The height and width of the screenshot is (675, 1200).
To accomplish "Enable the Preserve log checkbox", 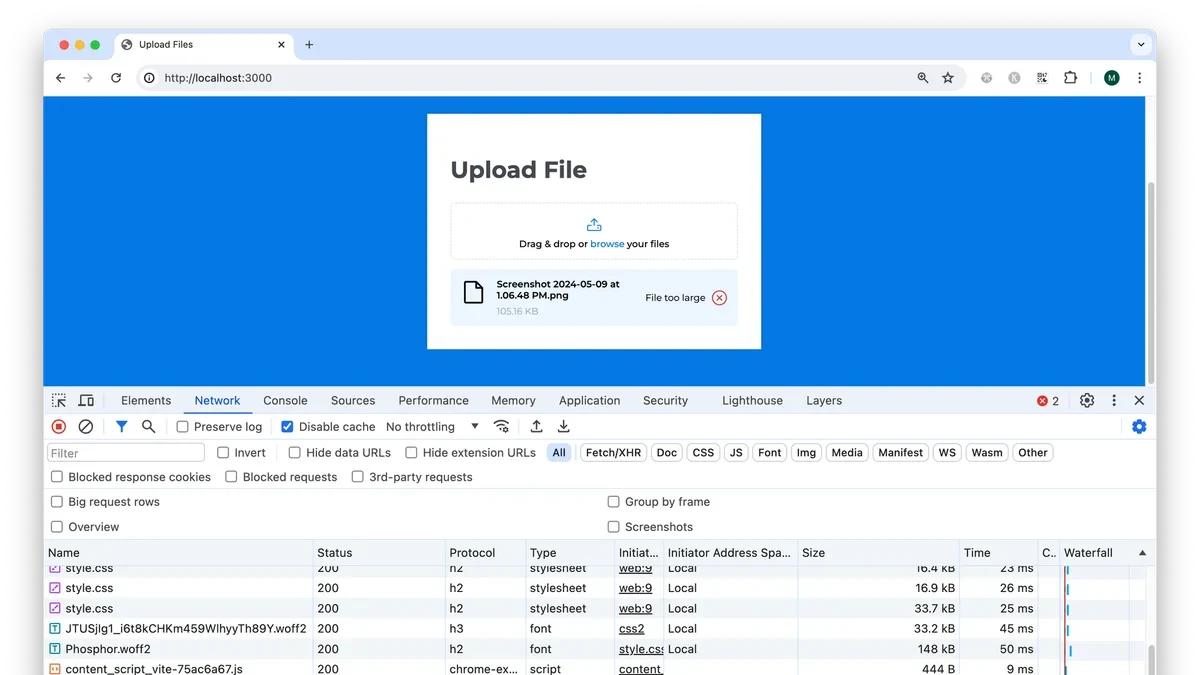I will click(182, 426).
